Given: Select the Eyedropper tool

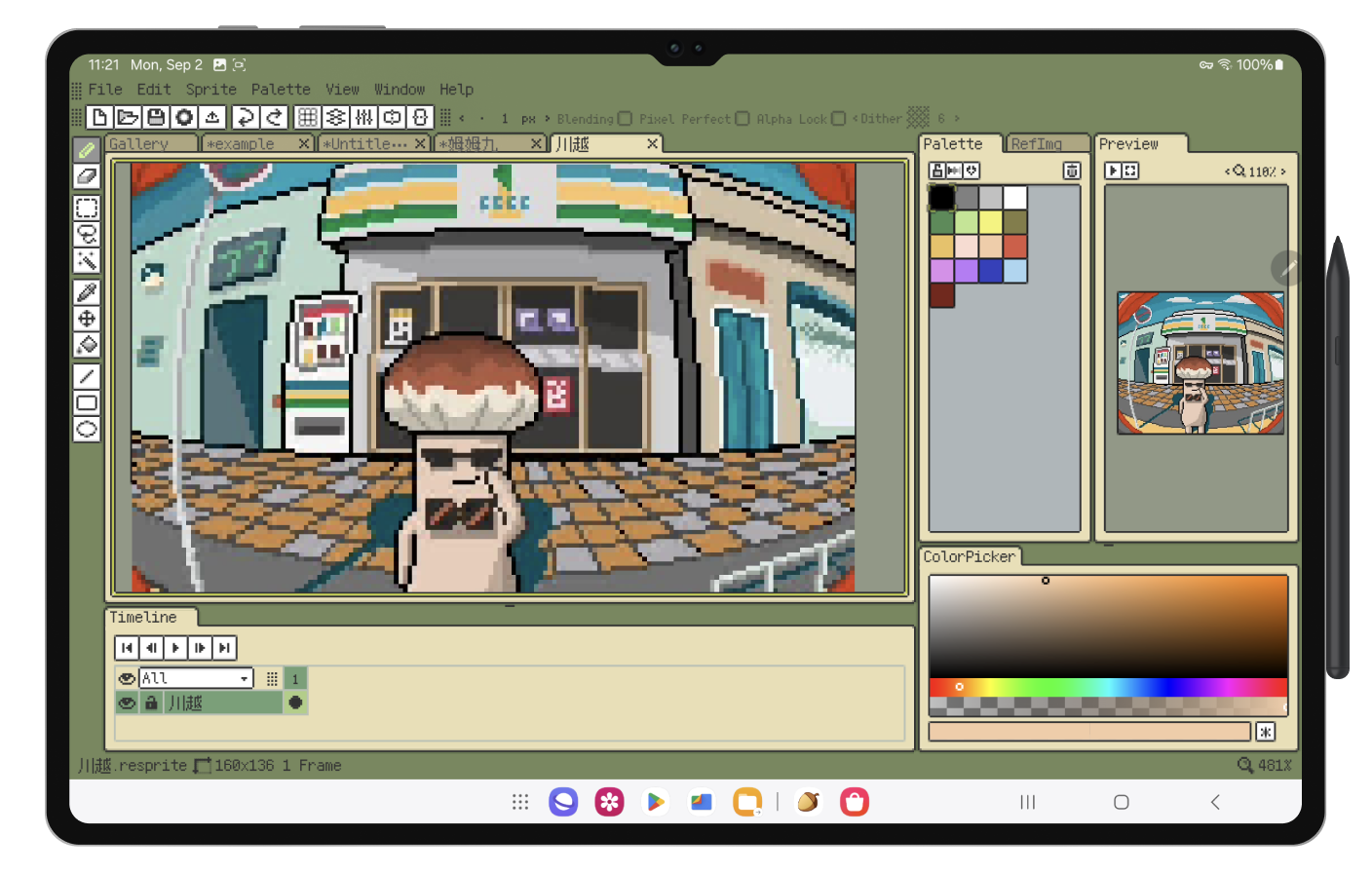Looking at the screenshot, I should pyautogui.click(x=87, y=291).
